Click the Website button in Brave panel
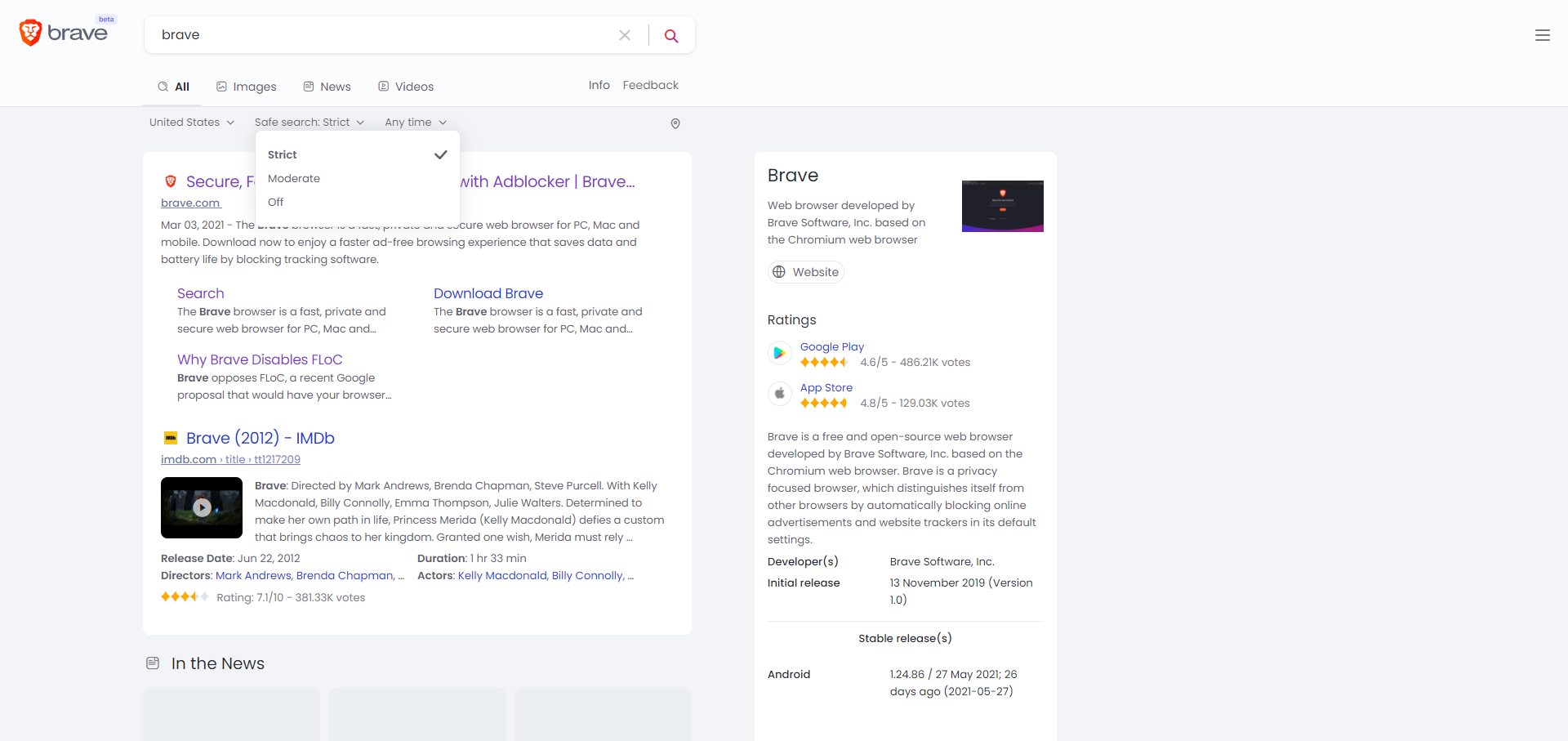The height and width of the screenshot is (741, 1568). click(x=806, y=272)
